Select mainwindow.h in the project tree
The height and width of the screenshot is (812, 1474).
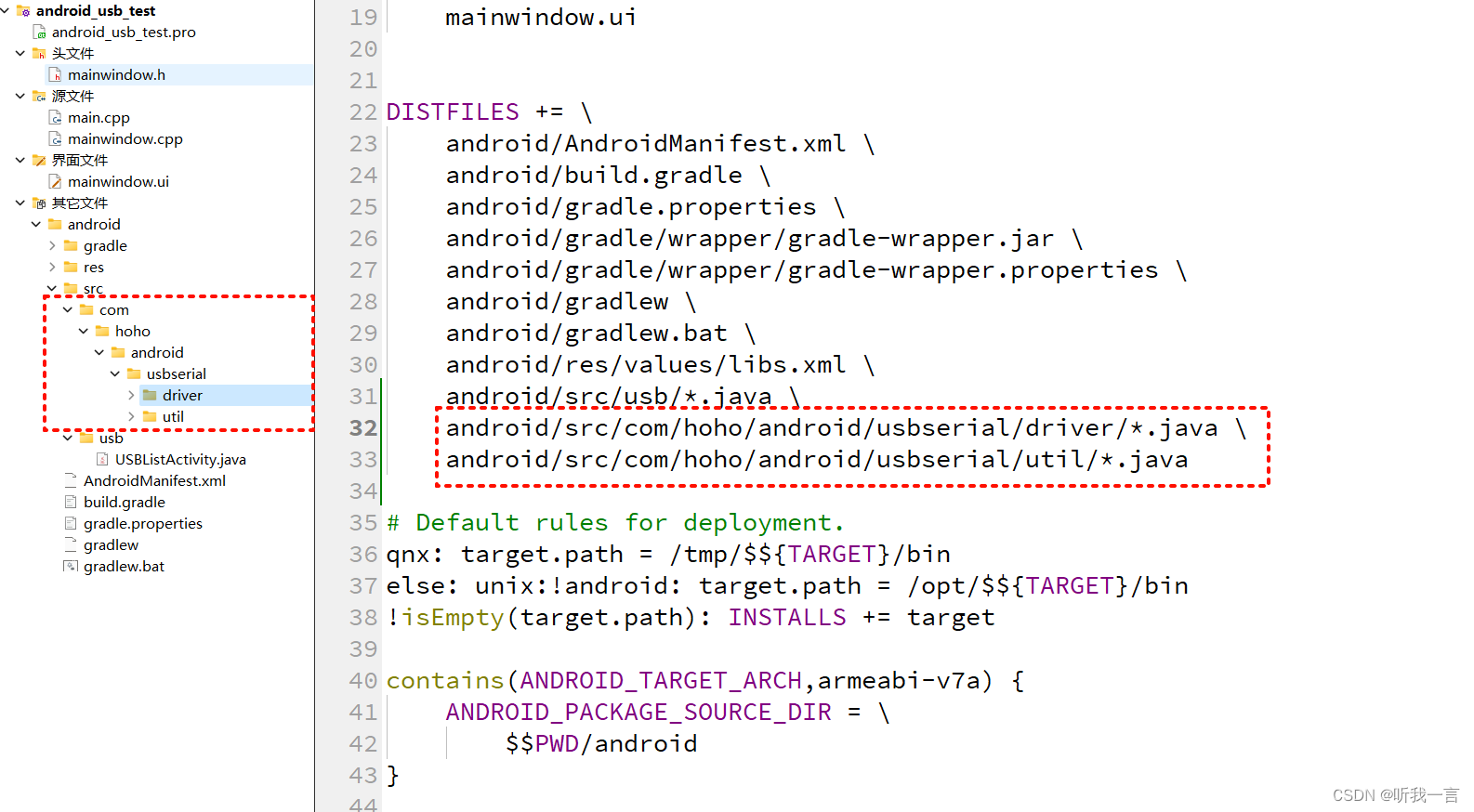(x=116, y=74)
